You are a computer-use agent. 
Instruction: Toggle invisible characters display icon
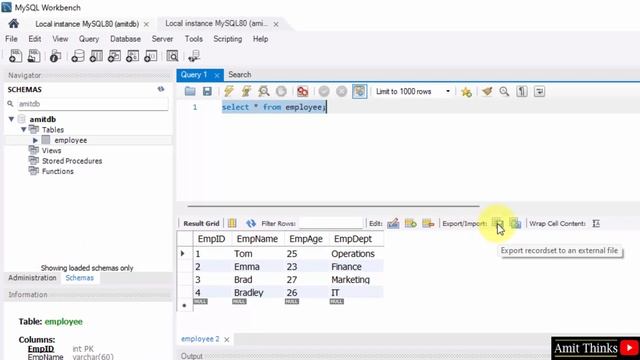tap(522, 91)
